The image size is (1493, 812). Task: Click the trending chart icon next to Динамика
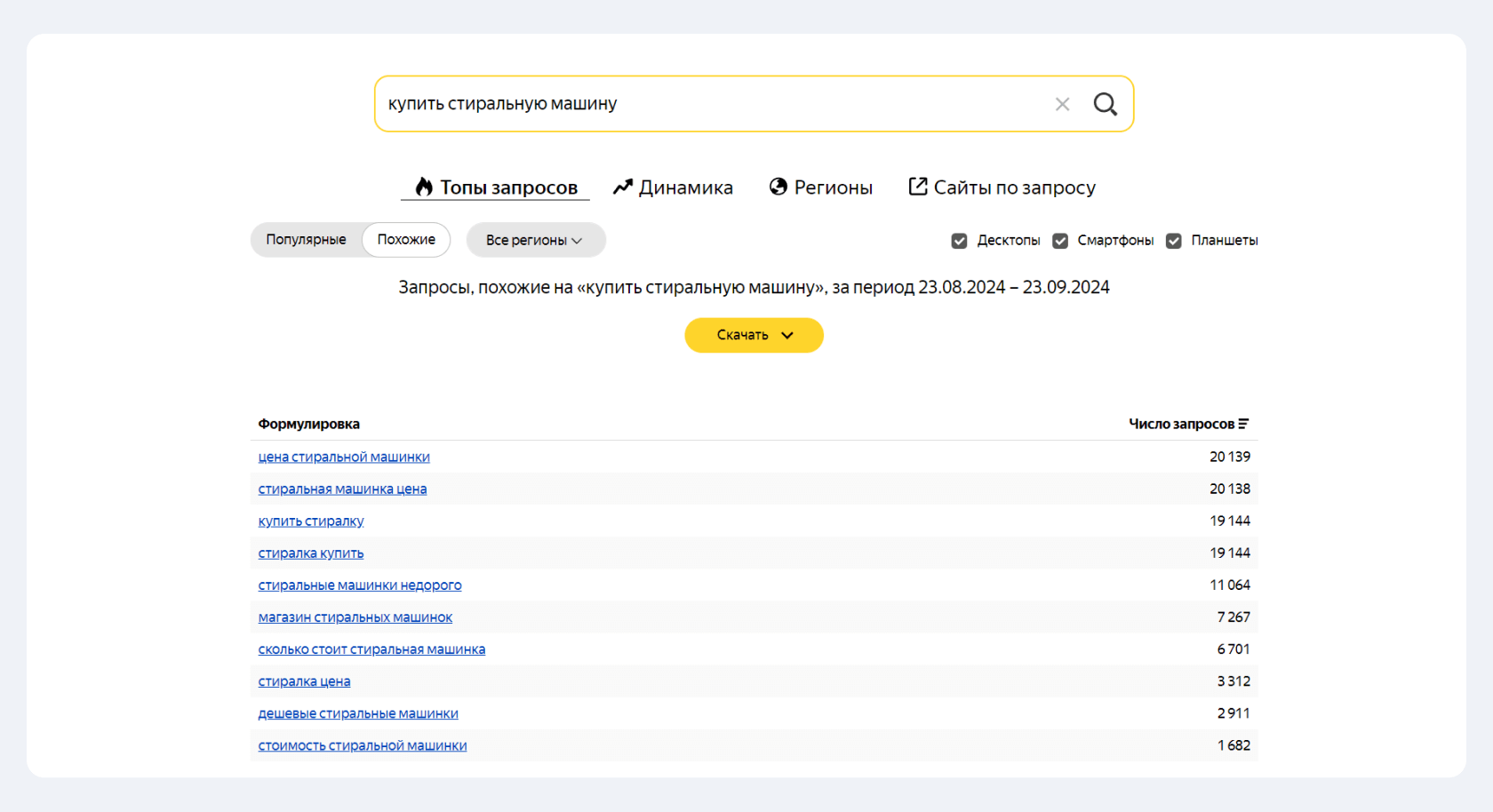tap(622, 187)
